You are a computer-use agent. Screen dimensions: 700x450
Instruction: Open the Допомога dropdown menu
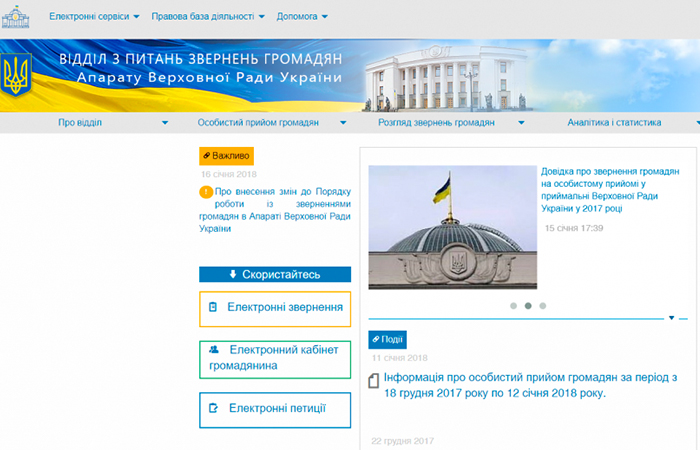click(302, 17)
